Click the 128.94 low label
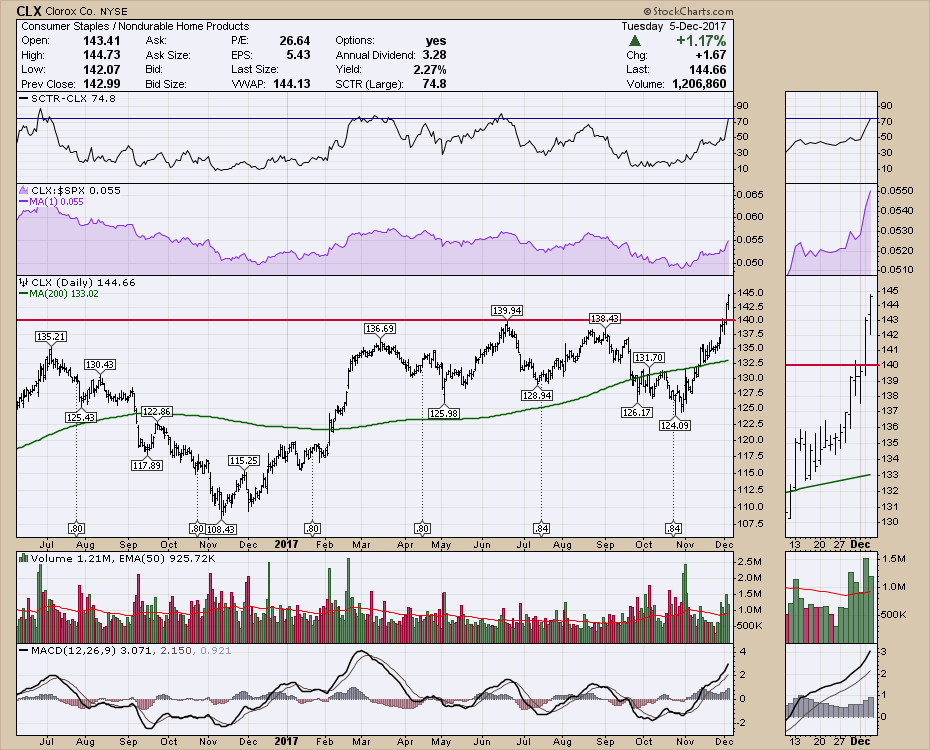The height and width of the screenshot is (750, 930). pyautogui.click(x=537, y=395)
